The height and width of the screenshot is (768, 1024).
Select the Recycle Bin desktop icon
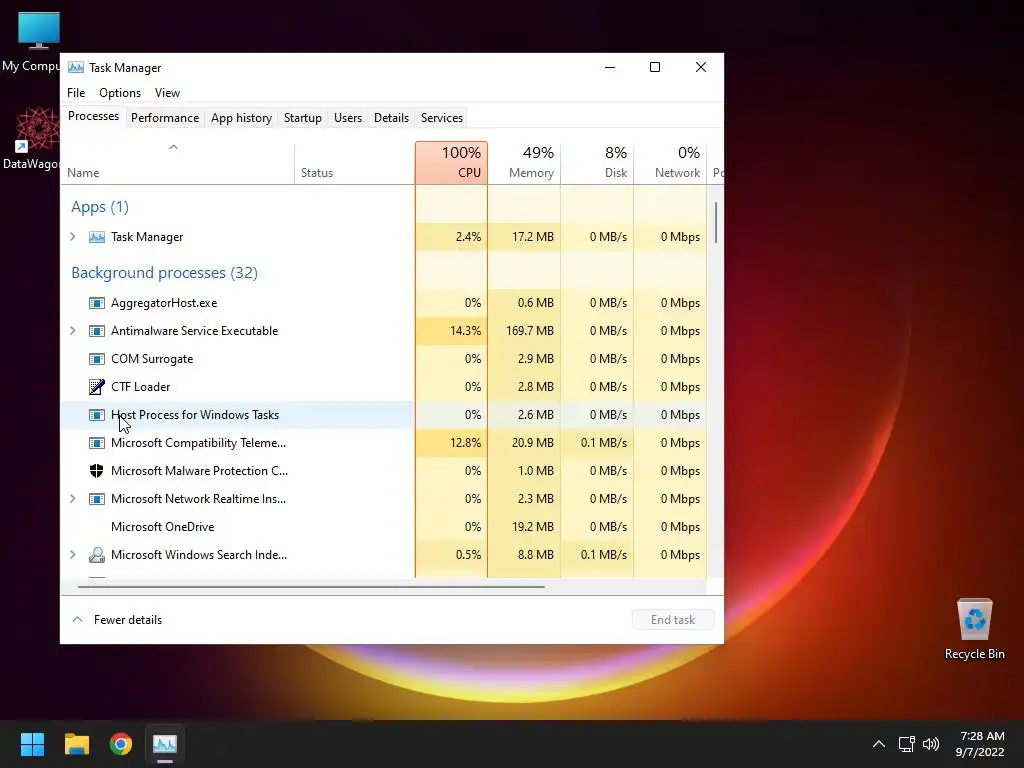pos(974,630)
